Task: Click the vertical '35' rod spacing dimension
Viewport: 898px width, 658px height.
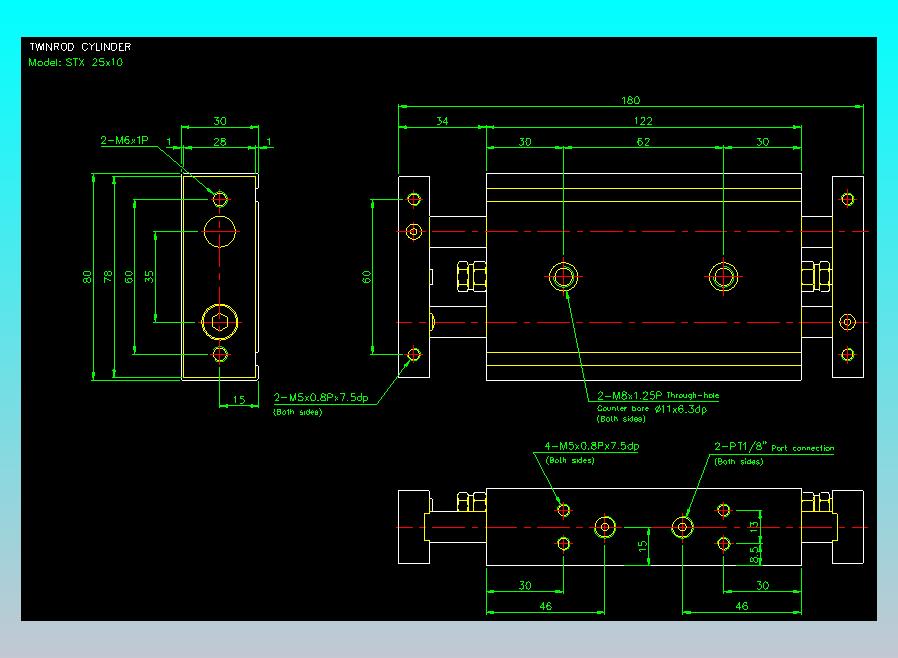Action: [x=149, y=277]
